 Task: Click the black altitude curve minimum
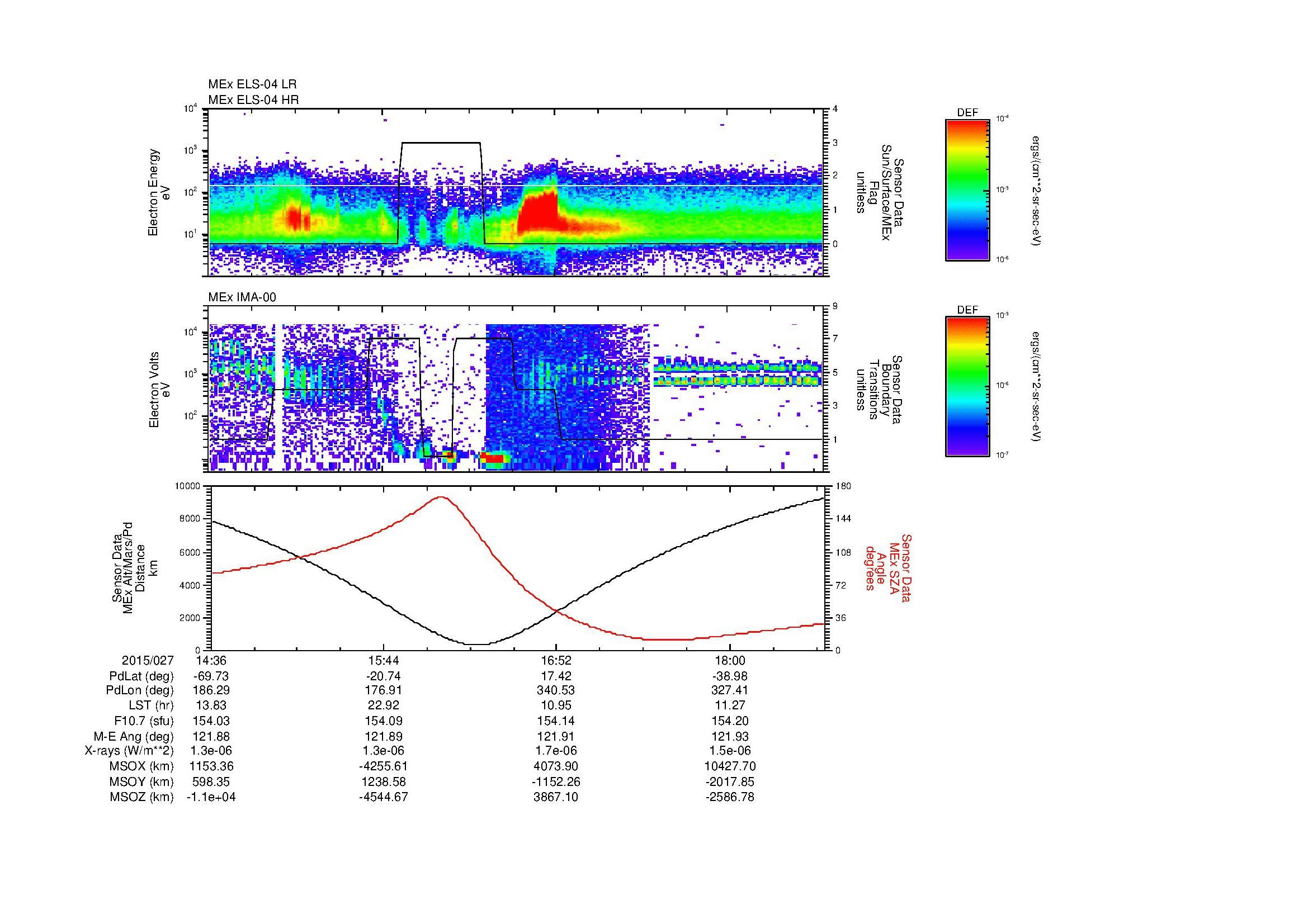[x=478, y=645]
